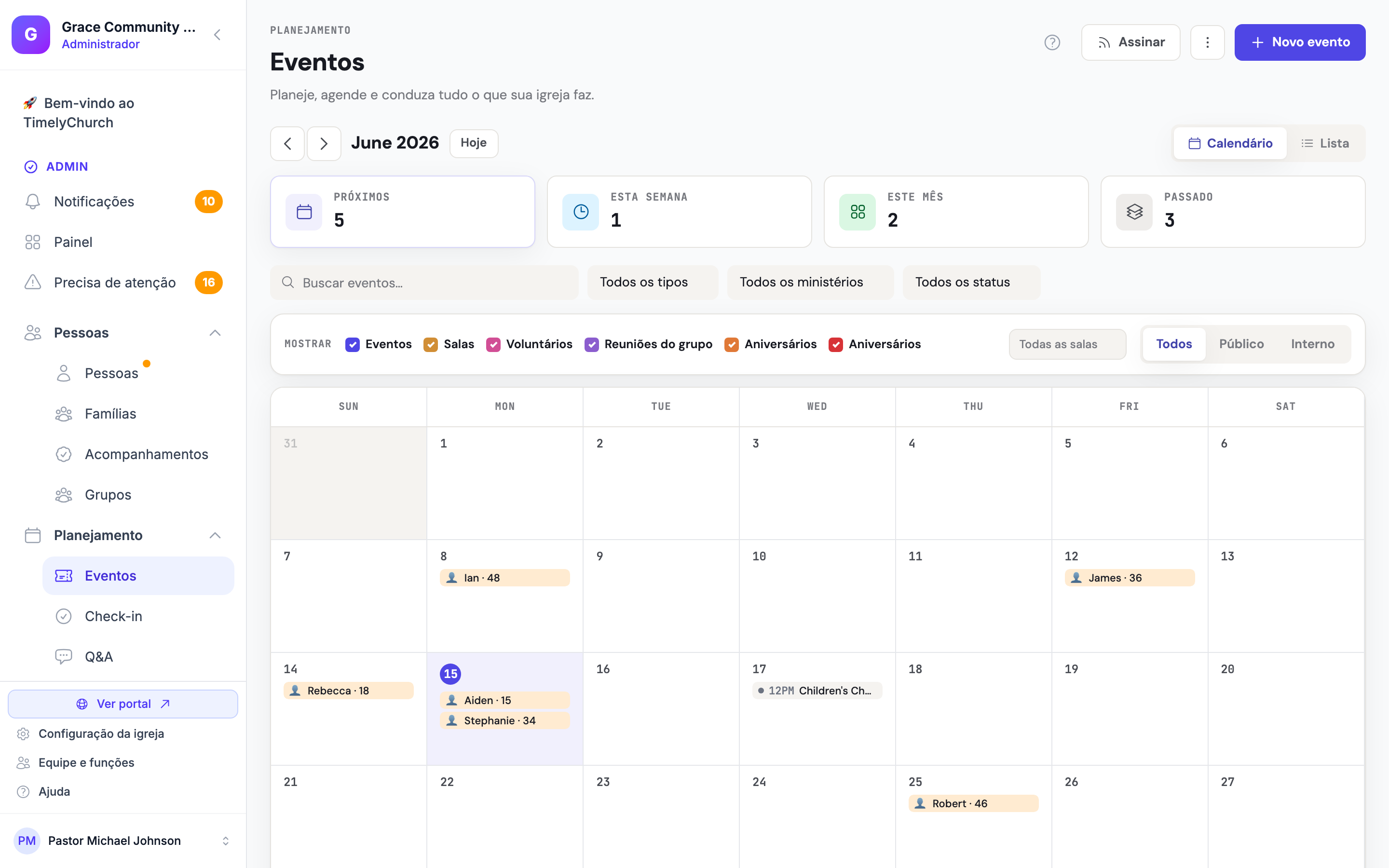Open the three-dot more options menu
The image size is (1389, 868).
coord(1207,42)
